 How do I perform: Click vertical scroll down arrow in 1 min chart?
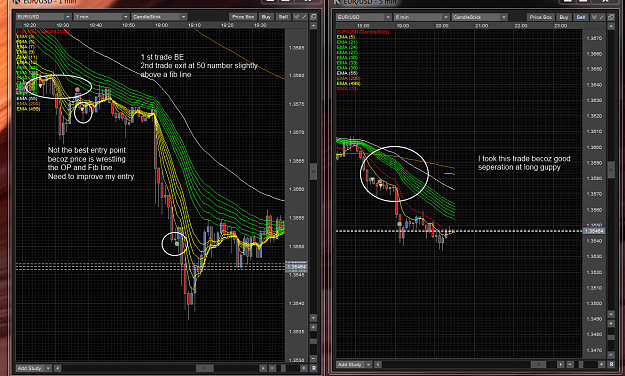pyautogui.click(x=314, y=318)
